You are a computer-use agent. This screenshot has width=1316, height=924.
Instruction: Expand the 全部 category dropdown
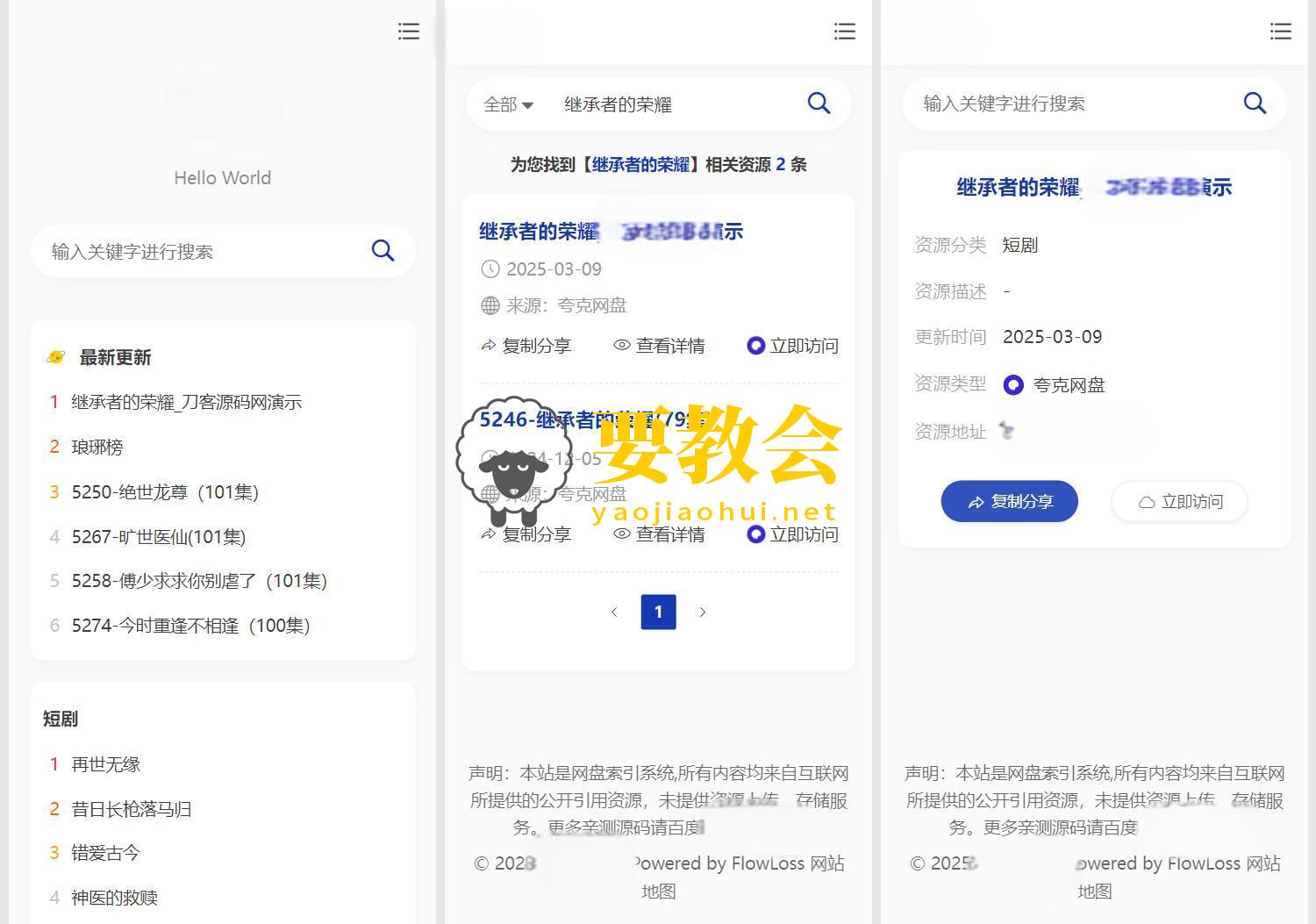tap(509, 104)
